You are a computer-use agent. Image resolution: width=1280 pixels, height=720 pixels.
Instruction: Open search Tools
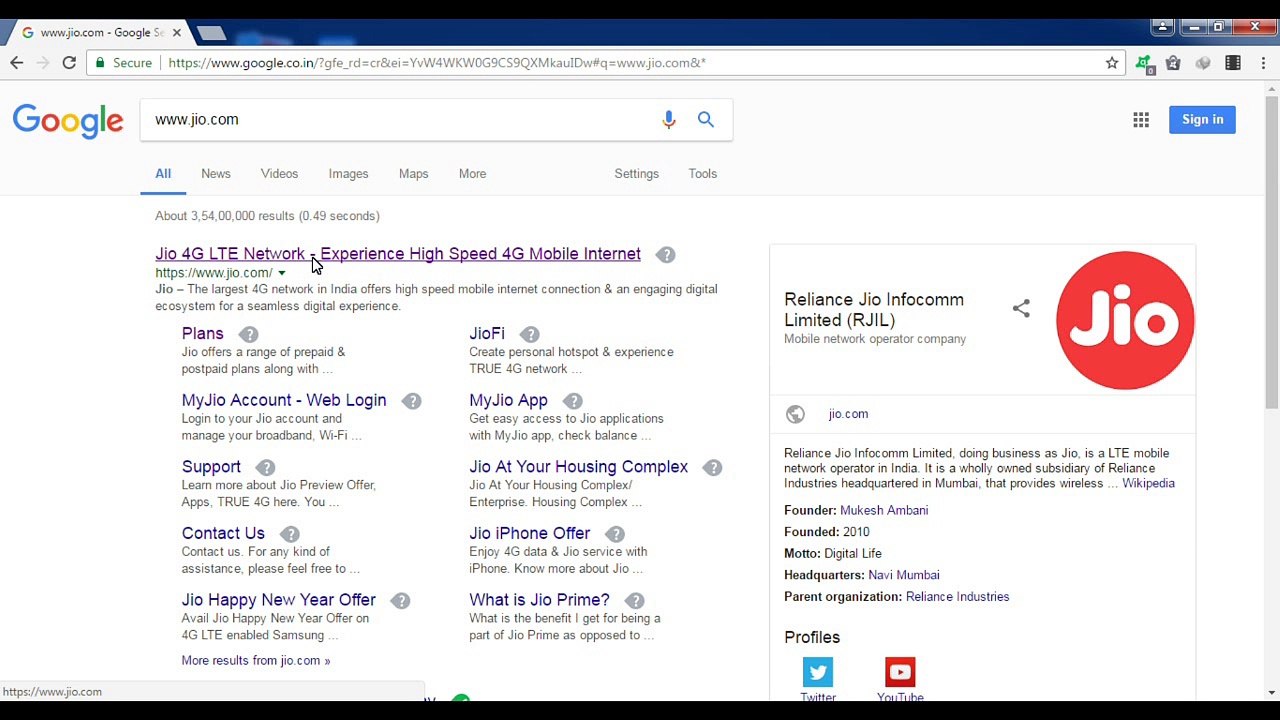[x=702, y=173]
